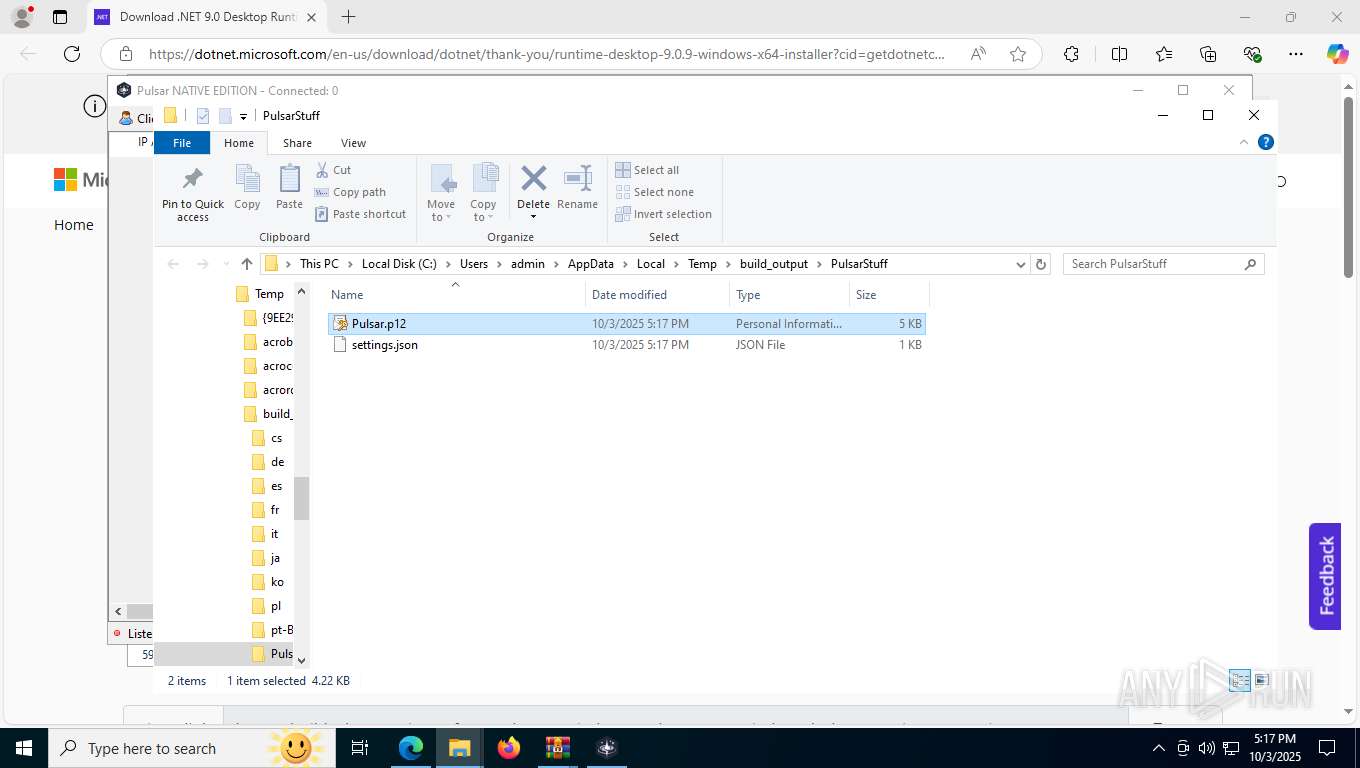The height and width of the screenshot is (768, 1360).
Task: Switch to the Home ribbon tab
Action: pyautogui.click(x=239, y=143)
